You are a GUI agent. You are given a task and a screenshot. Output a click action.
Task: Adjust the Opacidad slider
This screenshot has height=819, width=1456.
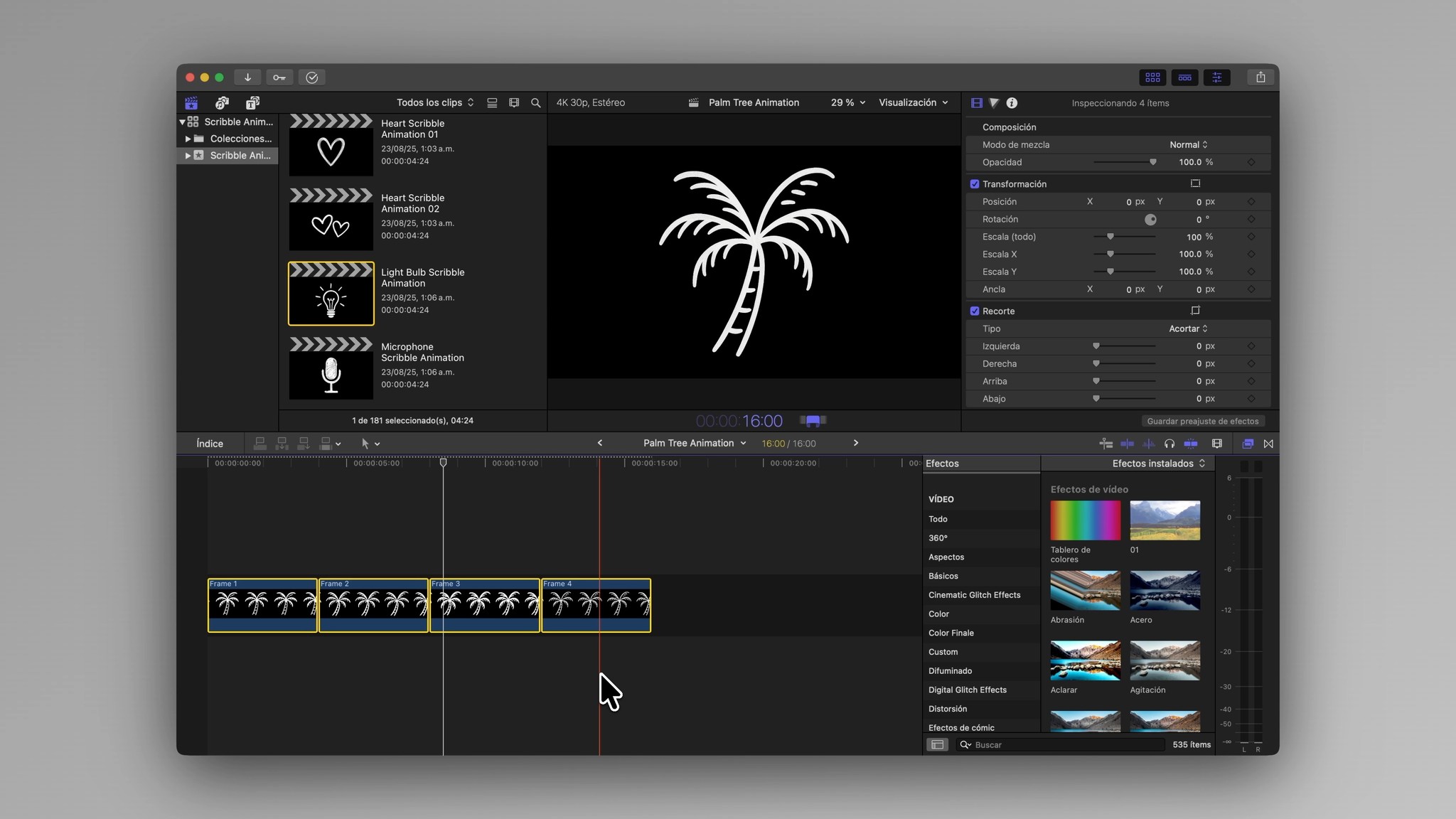click(x=1152, y=162)
